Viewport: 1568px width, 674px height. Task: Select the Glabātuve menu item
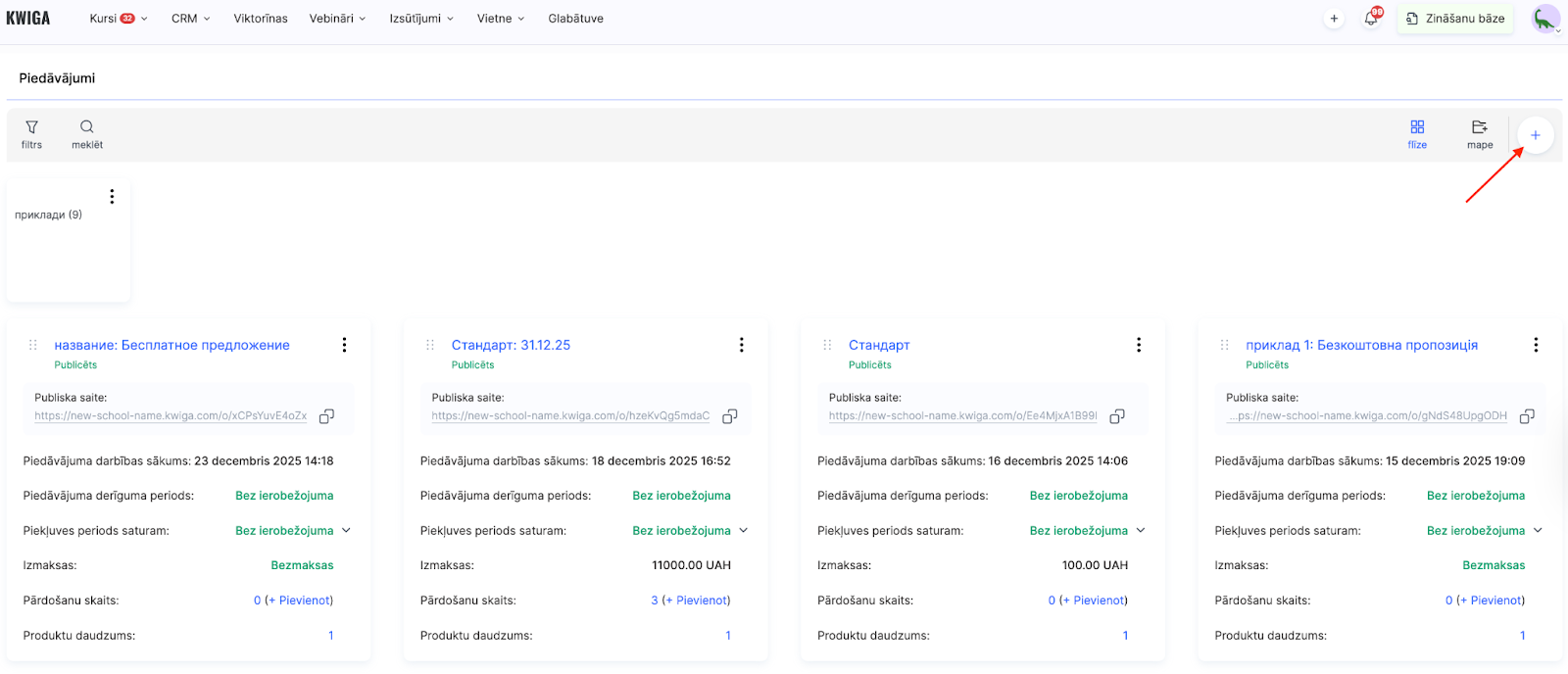pos(575,19)
